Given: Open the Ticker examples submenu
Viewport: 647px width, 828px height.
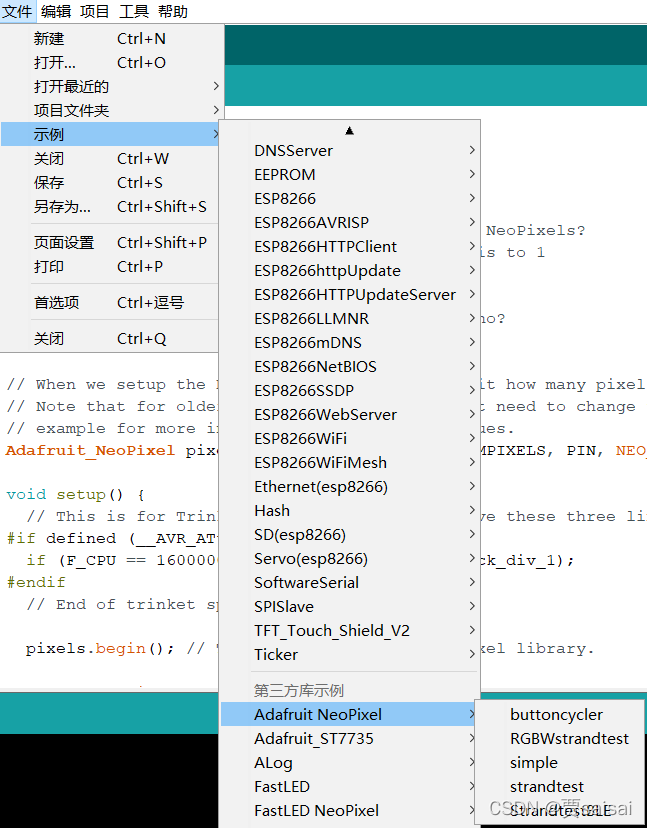Looking at the screenshot, I should [x=350, y=654].
